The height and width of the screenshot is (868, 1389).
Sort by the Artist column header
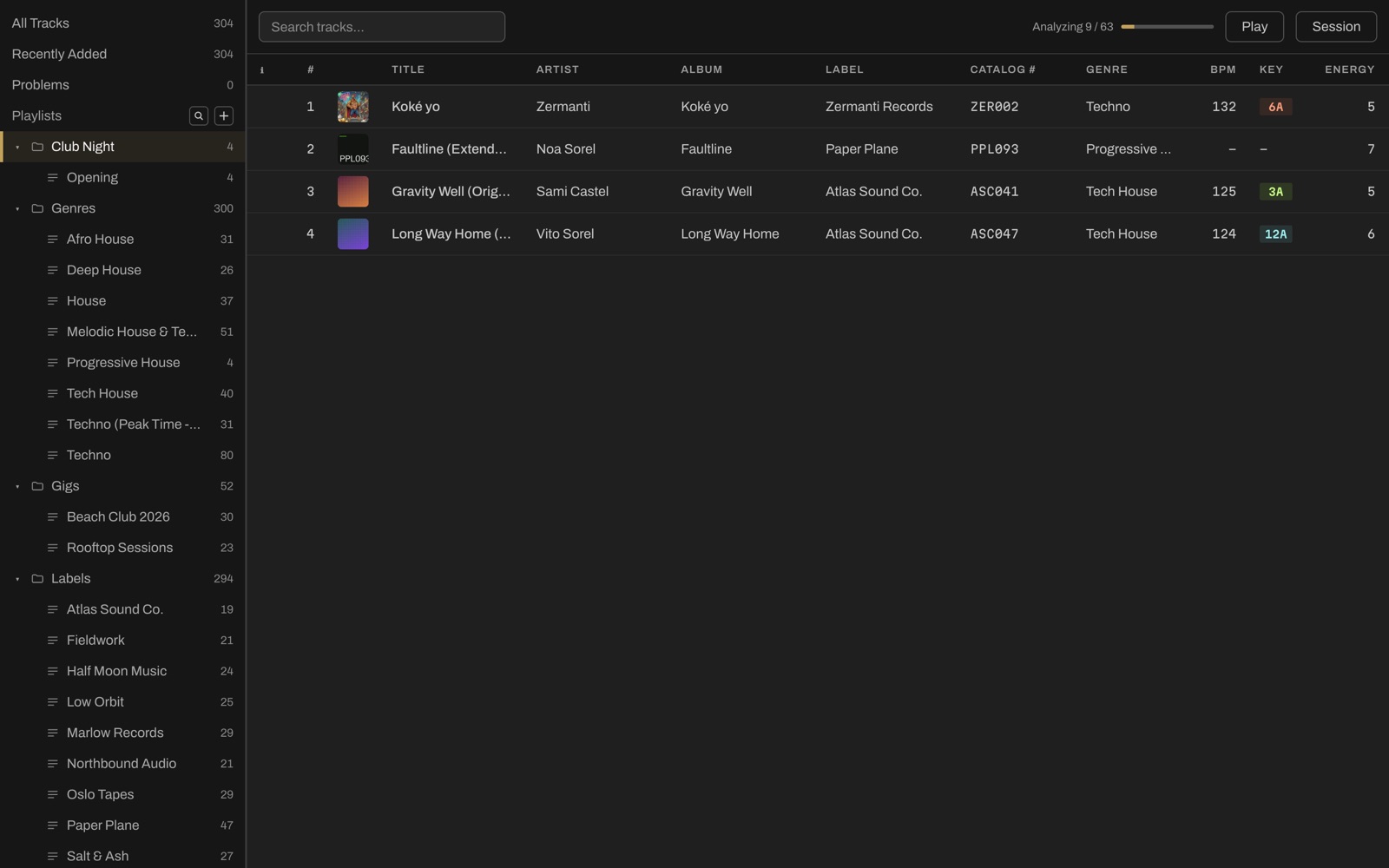pyautogui.click(x=557, y=69)
